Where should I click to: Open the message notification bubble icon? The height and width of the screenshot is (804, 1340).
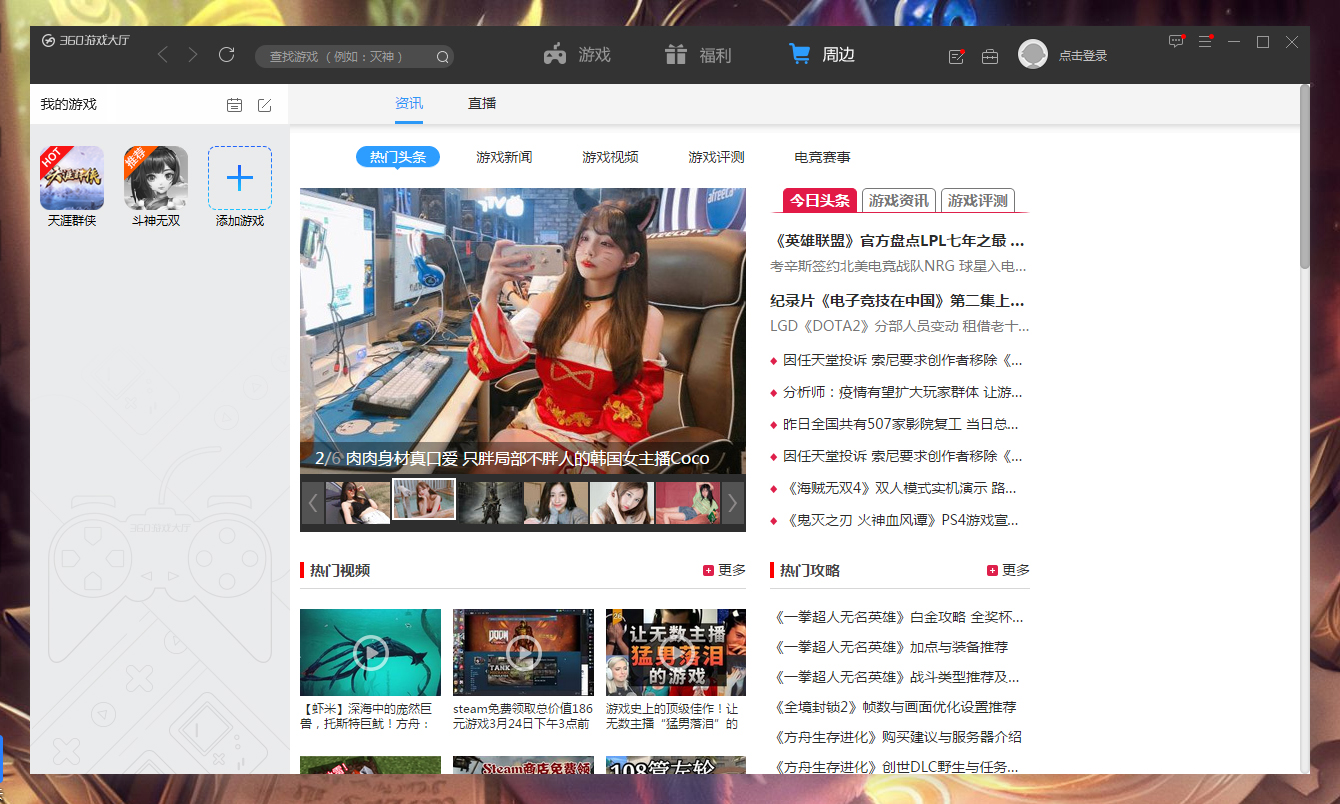[x=1175, y=42]
